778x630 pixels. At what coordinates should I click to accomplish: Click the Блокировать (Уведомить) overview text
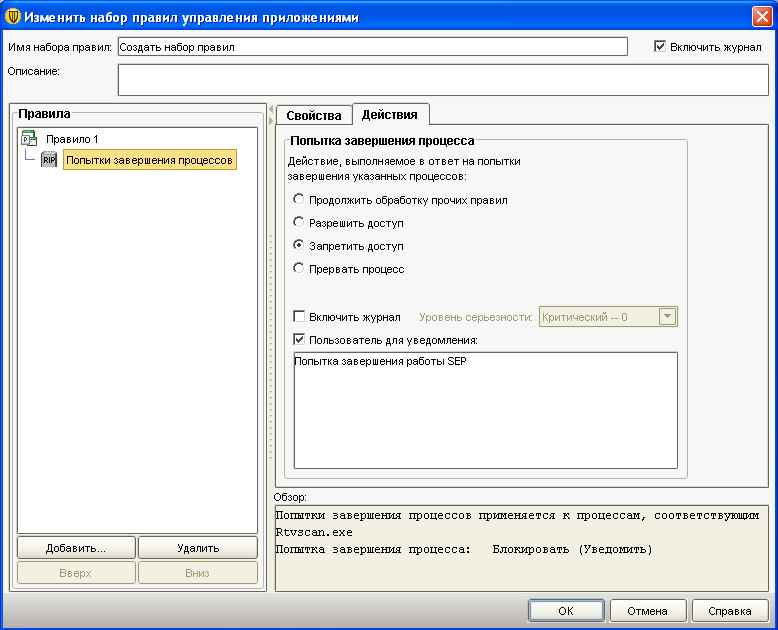point(572,550)
